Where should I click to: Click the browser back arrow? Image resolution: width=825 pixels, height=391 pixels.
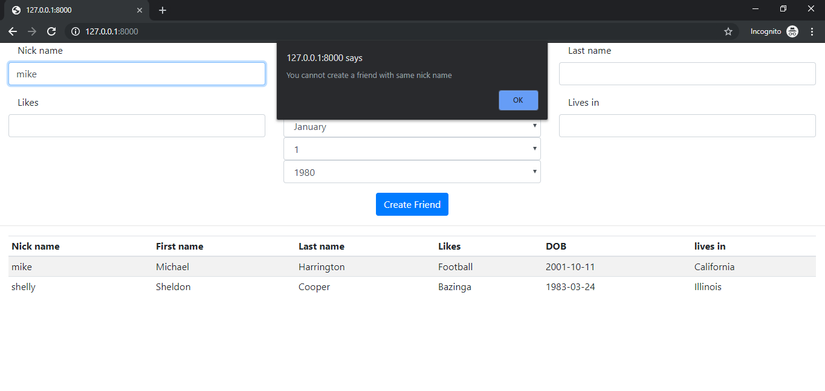[13, 32]
